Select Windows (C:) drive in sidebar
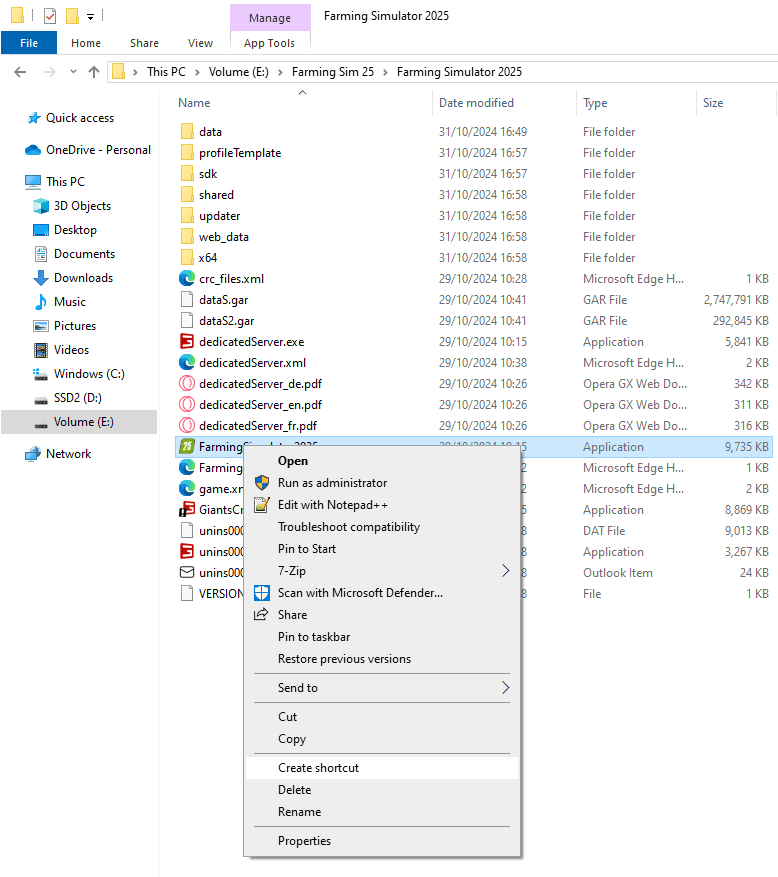 pos(89,374)
